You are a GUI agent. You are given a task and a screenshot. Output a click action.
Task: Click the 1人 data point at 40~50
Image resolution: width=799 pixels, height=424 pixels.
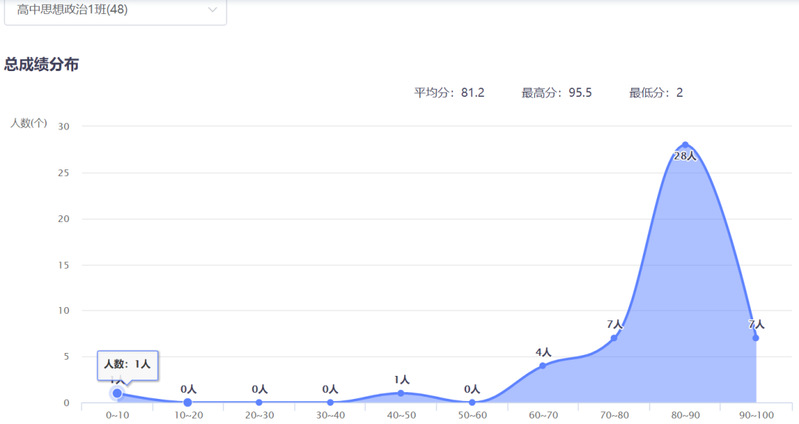tap(401, 393)
